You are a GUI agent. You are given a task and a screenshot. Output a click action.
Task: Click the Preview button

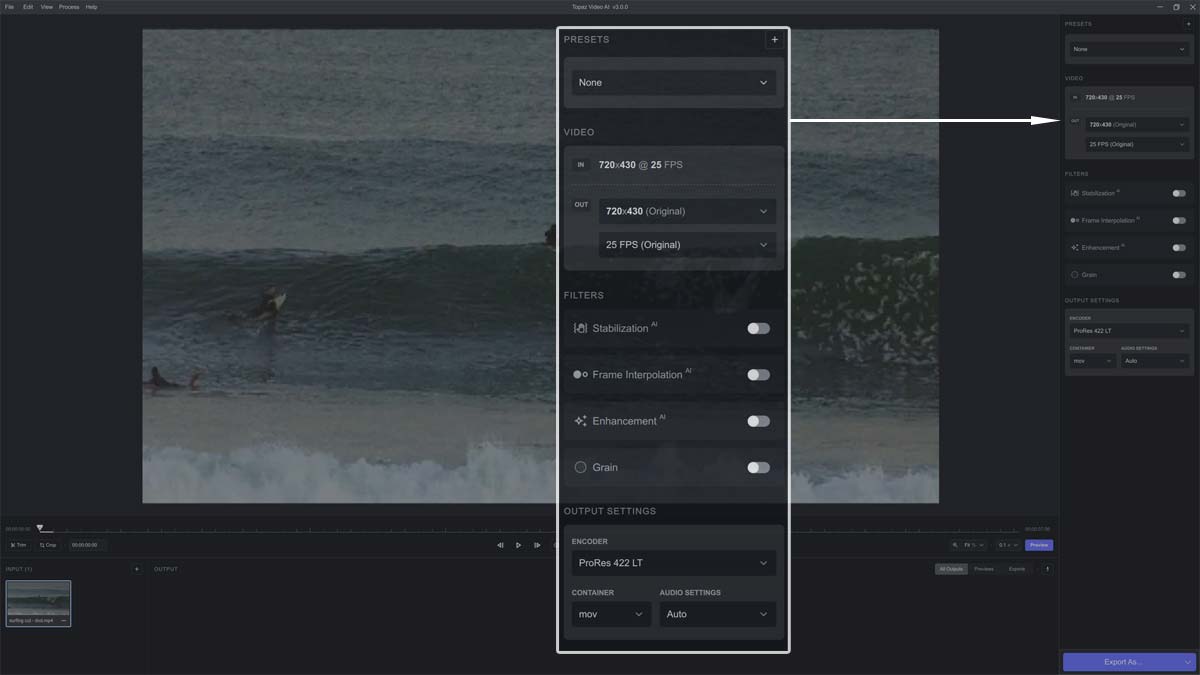(1039, 545)
